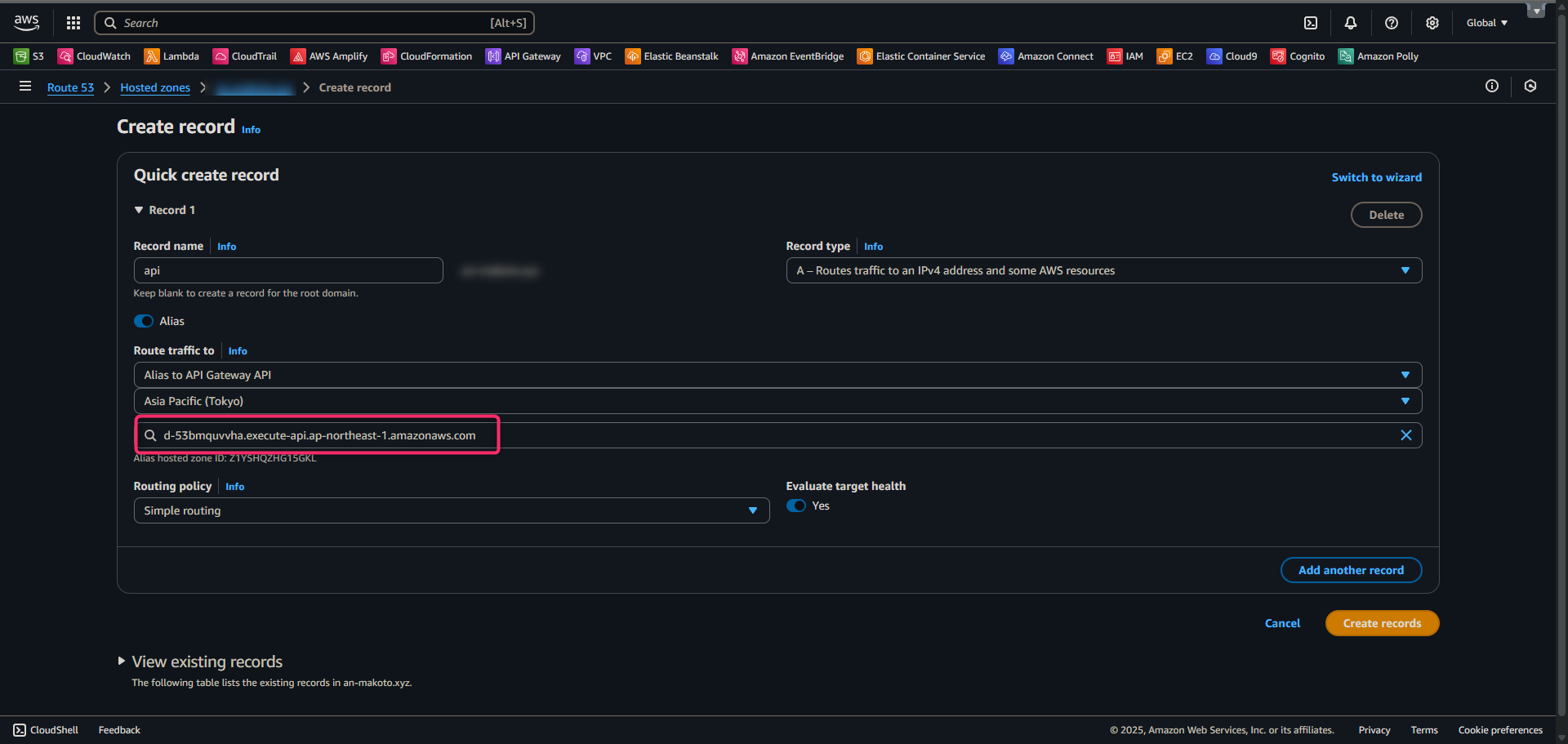Open the EC2 shortcut
1568x744 pixels.
coord(1175,56)
